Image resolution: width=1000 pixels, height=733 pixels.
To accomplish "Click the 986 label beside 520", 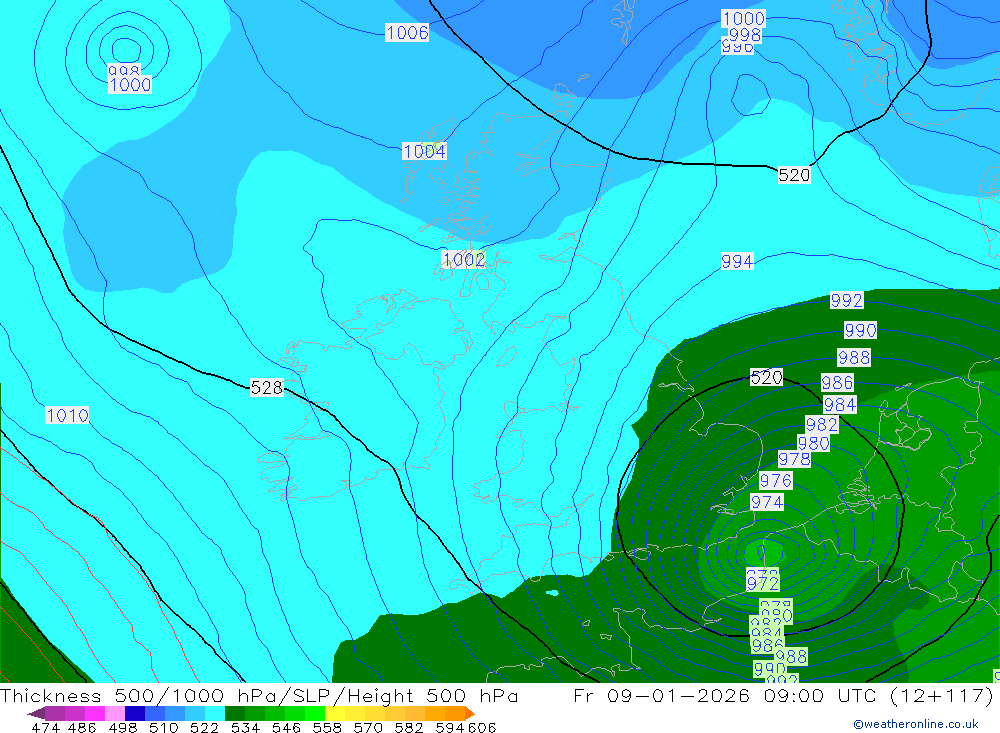I will pyautogui.click(x=837, y=382).
